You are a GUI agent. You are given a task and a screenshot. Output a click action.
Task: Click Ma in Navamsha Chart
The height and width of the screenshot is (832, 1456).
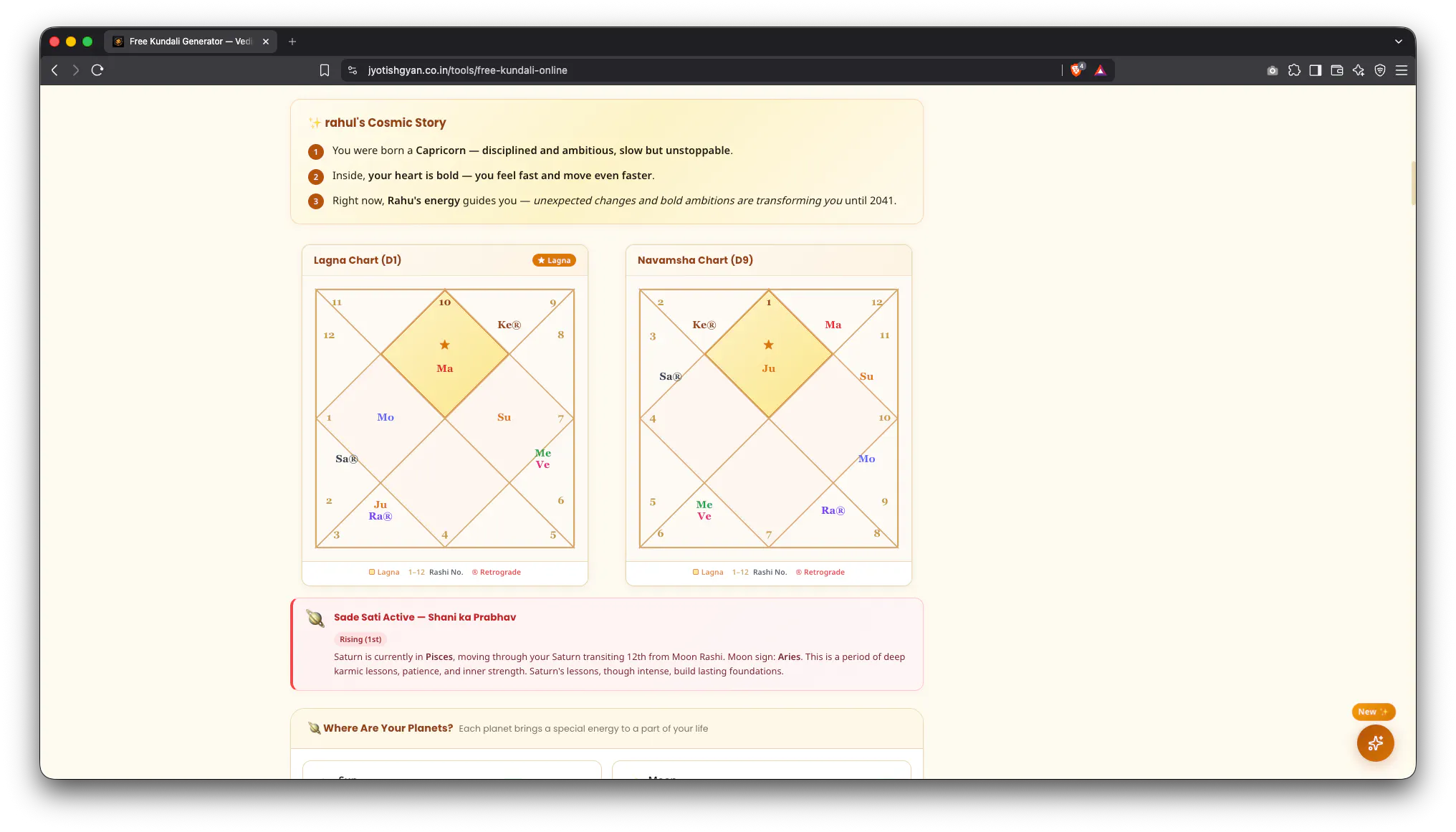coord(833,325)
